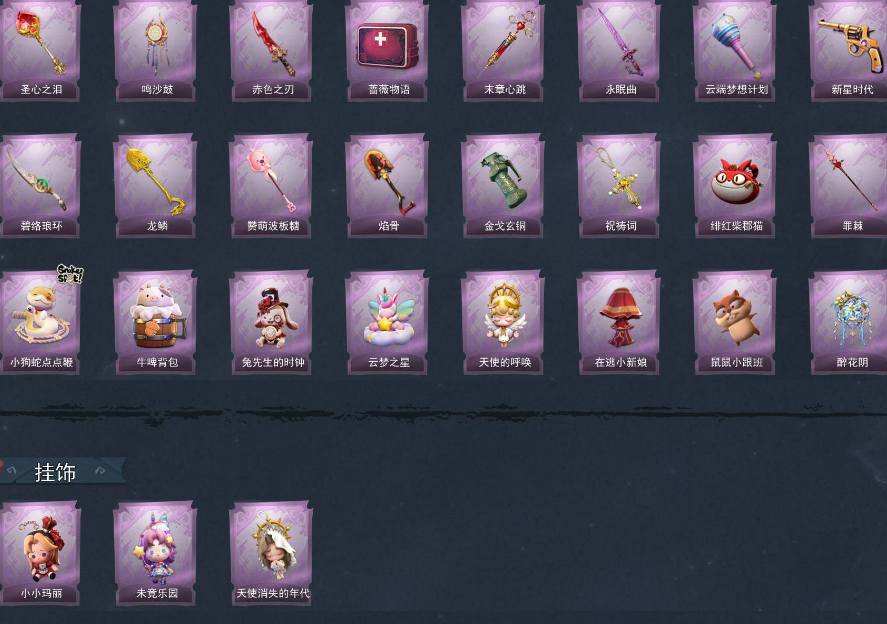Screen dimensions: 887x624
Task: Select the 龙鳞 golden shovel item
Action: coord(156,186)
